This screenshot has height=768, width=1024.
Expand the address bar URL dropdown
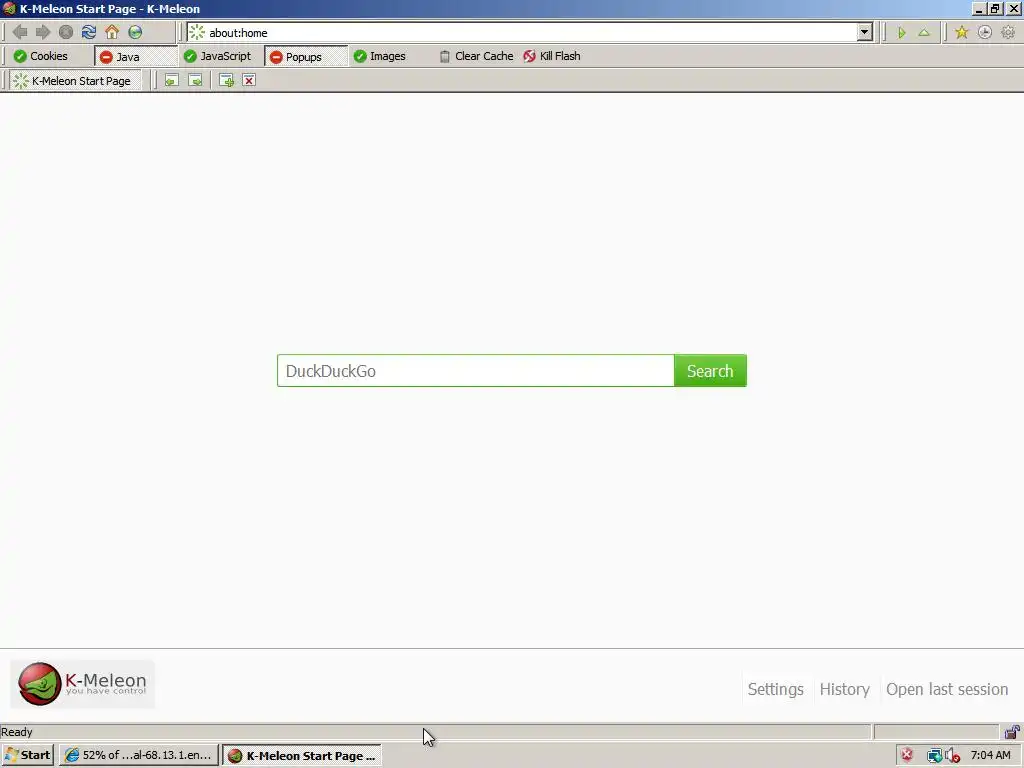coord(865,32)
